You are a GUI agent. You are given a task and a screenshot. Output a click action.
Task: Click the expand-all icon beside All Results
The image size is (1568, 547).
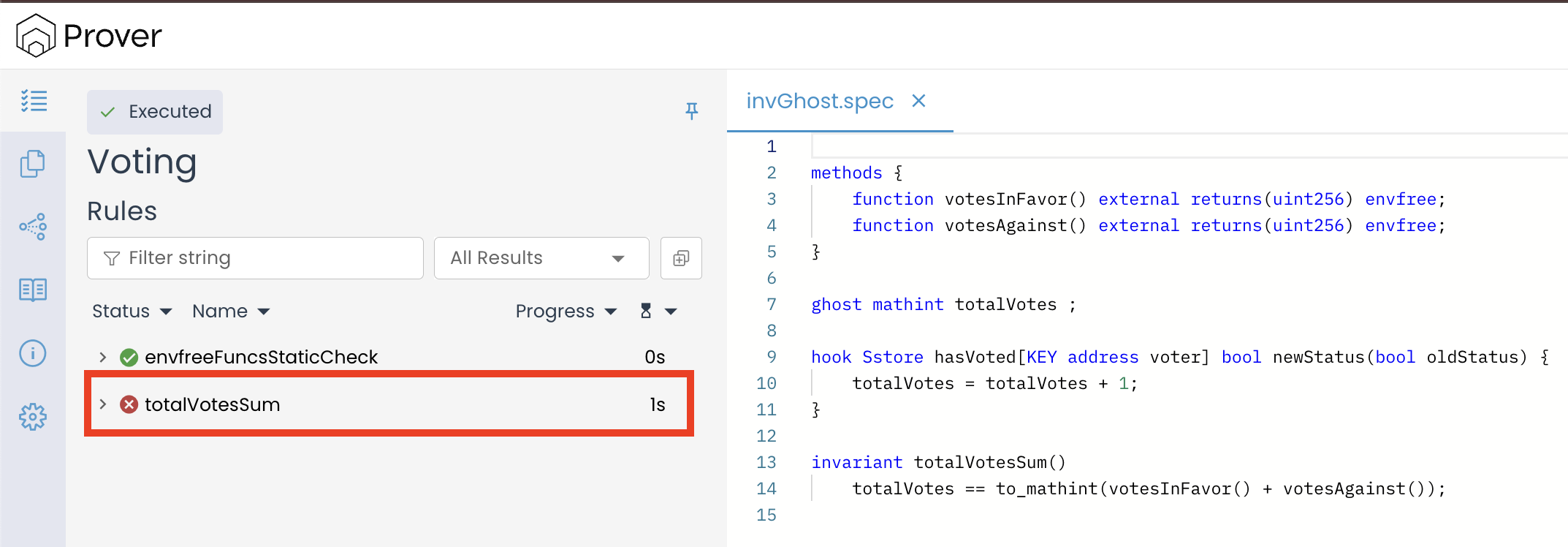click(x=681, y=258)
